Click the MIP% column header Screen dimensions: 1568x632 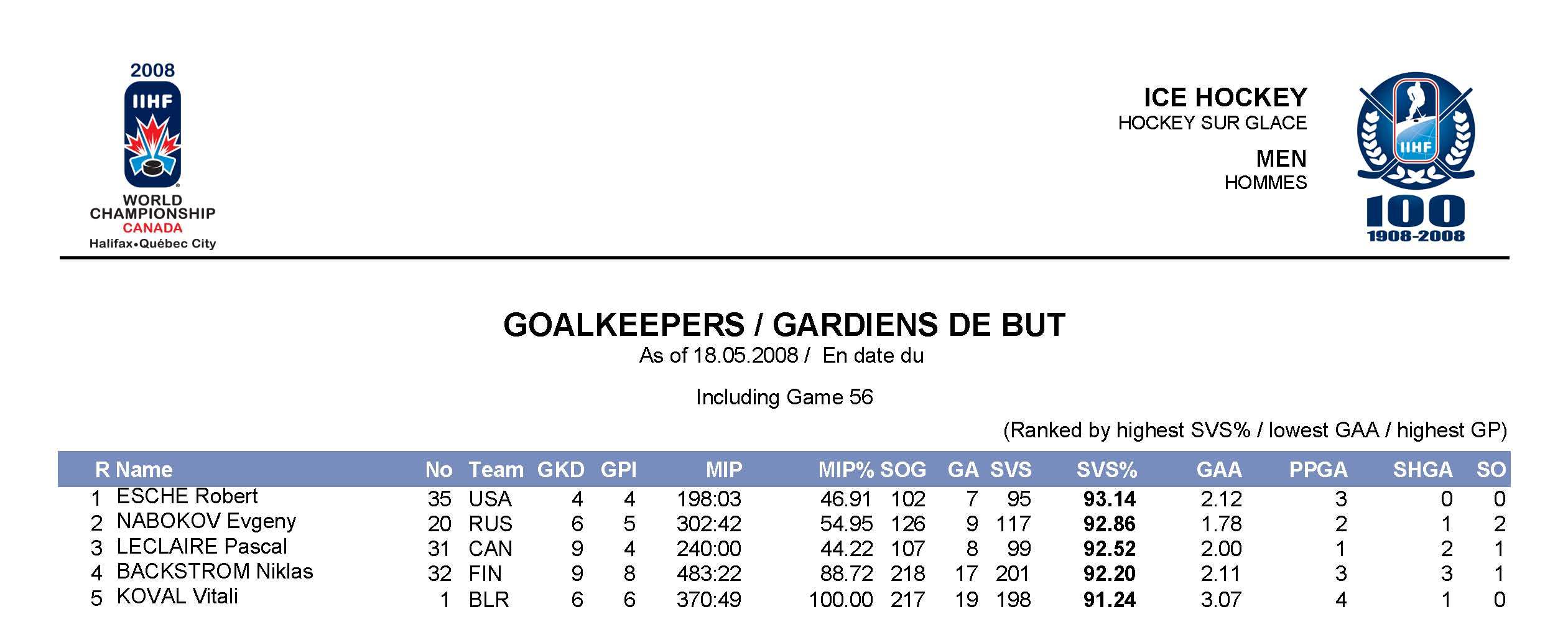click(846, 470)
